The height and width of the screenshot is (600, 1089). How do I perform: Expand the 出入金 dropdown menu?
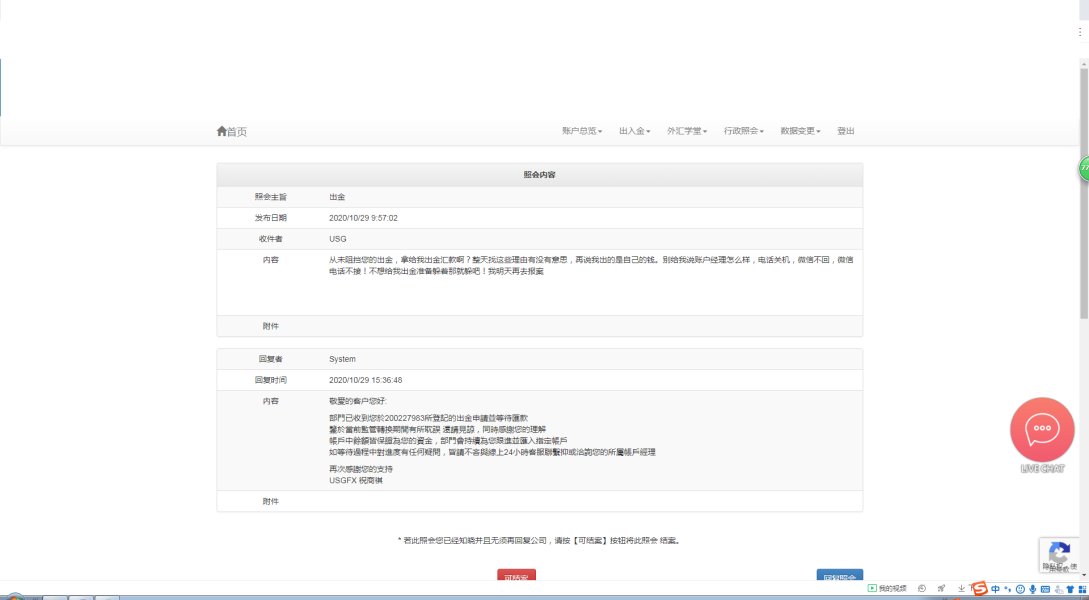tap(634, 131)
